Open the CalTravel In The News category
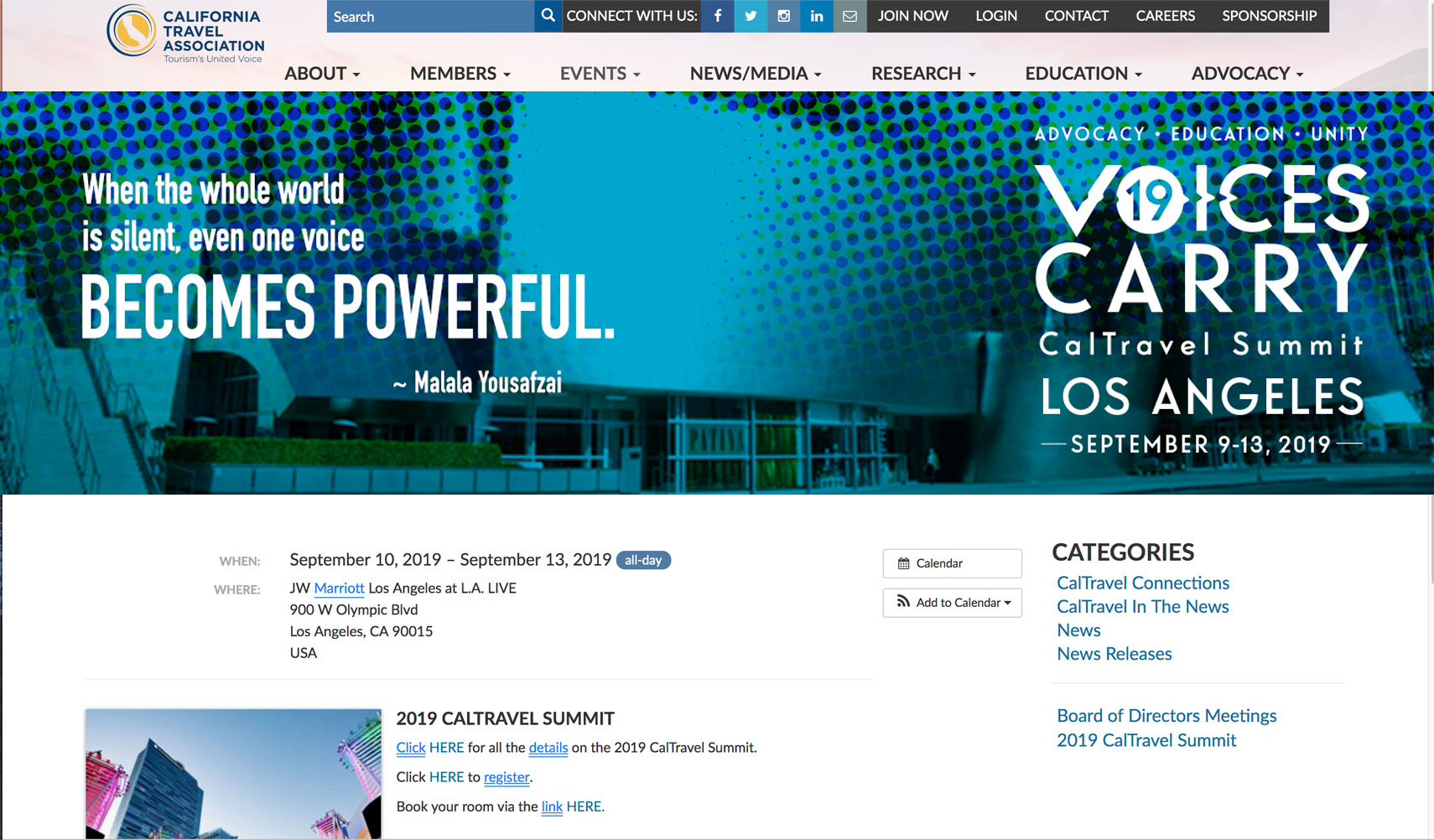This screenshot has width=1434, height=840. 1143,606
